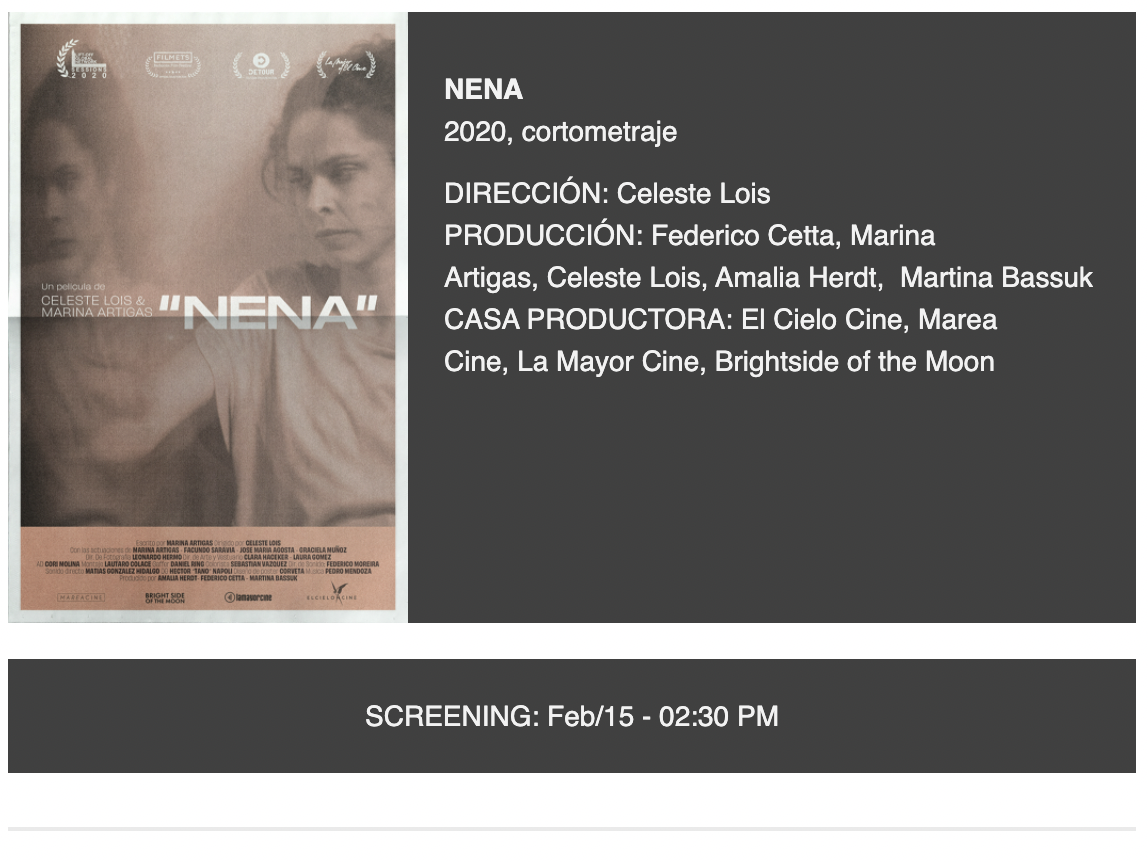Click the El Cielo Cine bird logo
The height and width of the screenshot is (862, 1148).
pos(332,593)
